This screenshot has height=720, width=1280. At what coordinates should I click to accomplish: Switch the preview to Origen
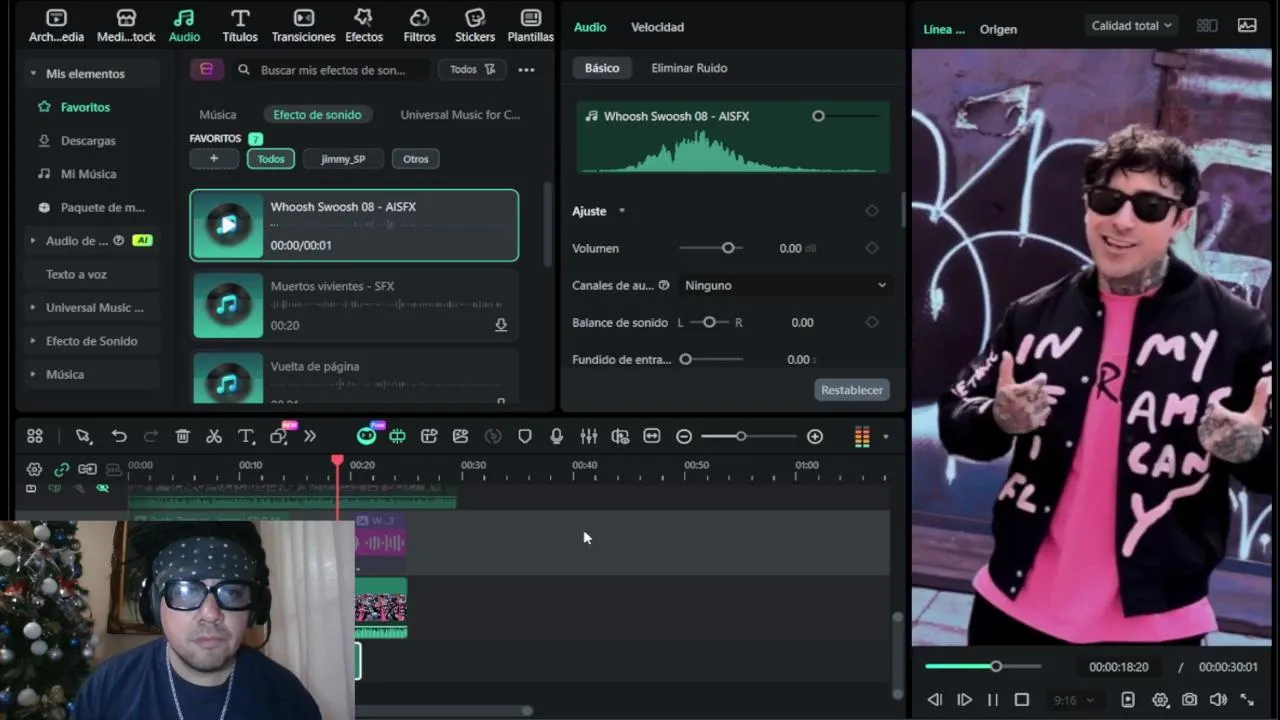point(998,29)
